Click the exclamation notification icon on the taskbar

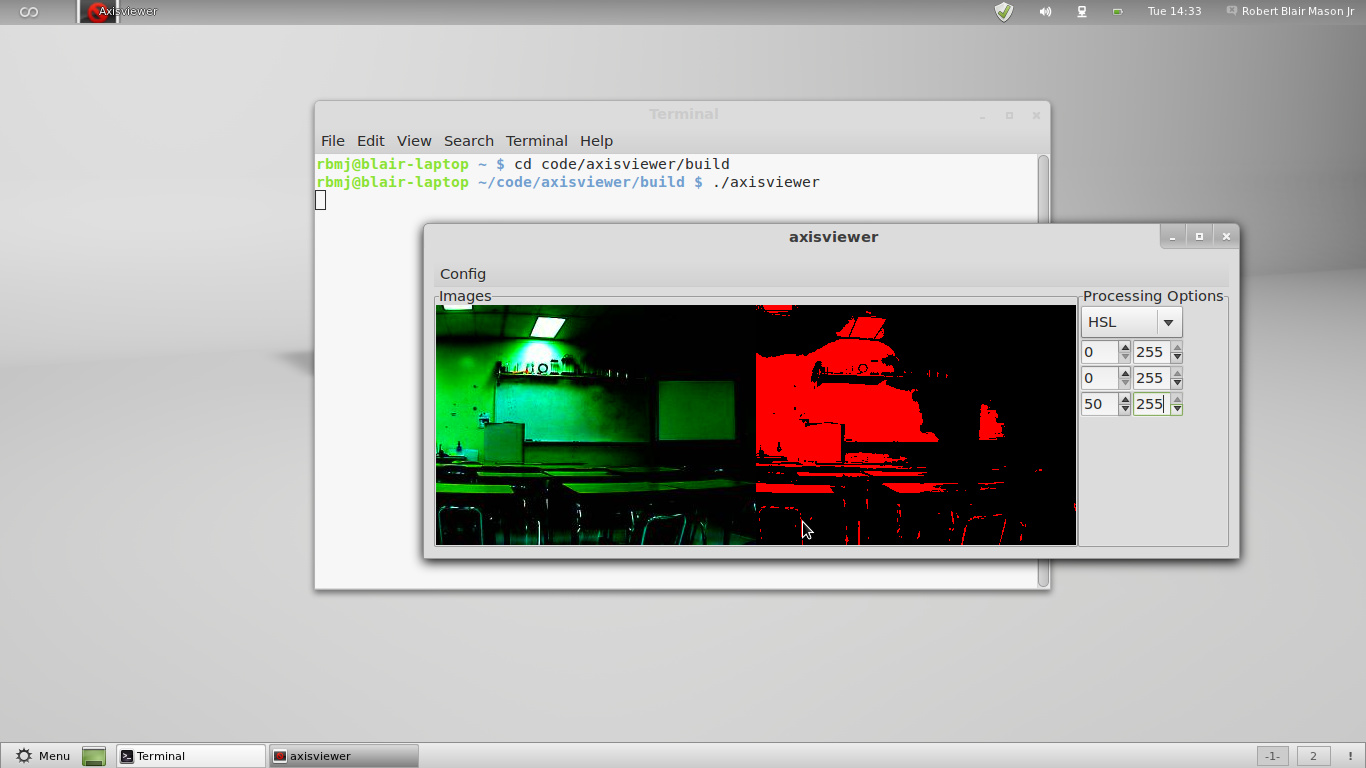(x=1350, y=756)
